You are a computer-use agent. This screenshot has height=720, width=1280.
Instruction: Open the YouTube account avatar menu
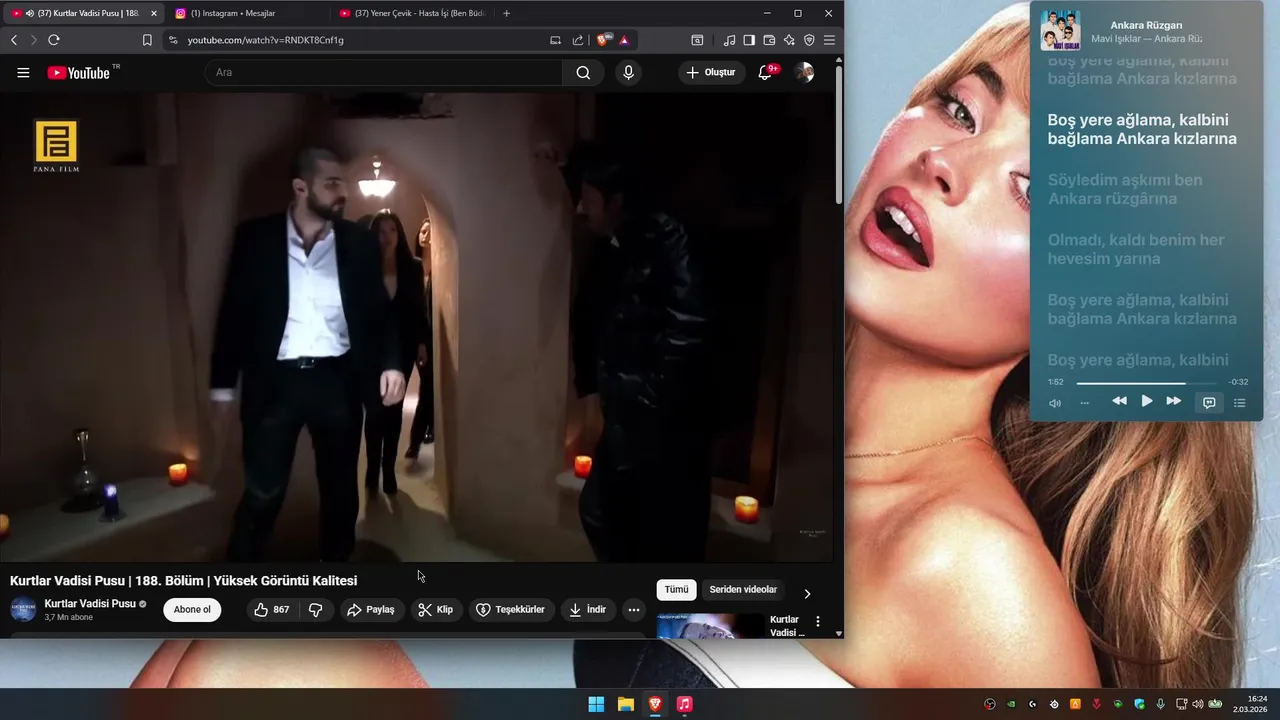tap(804, 72)
